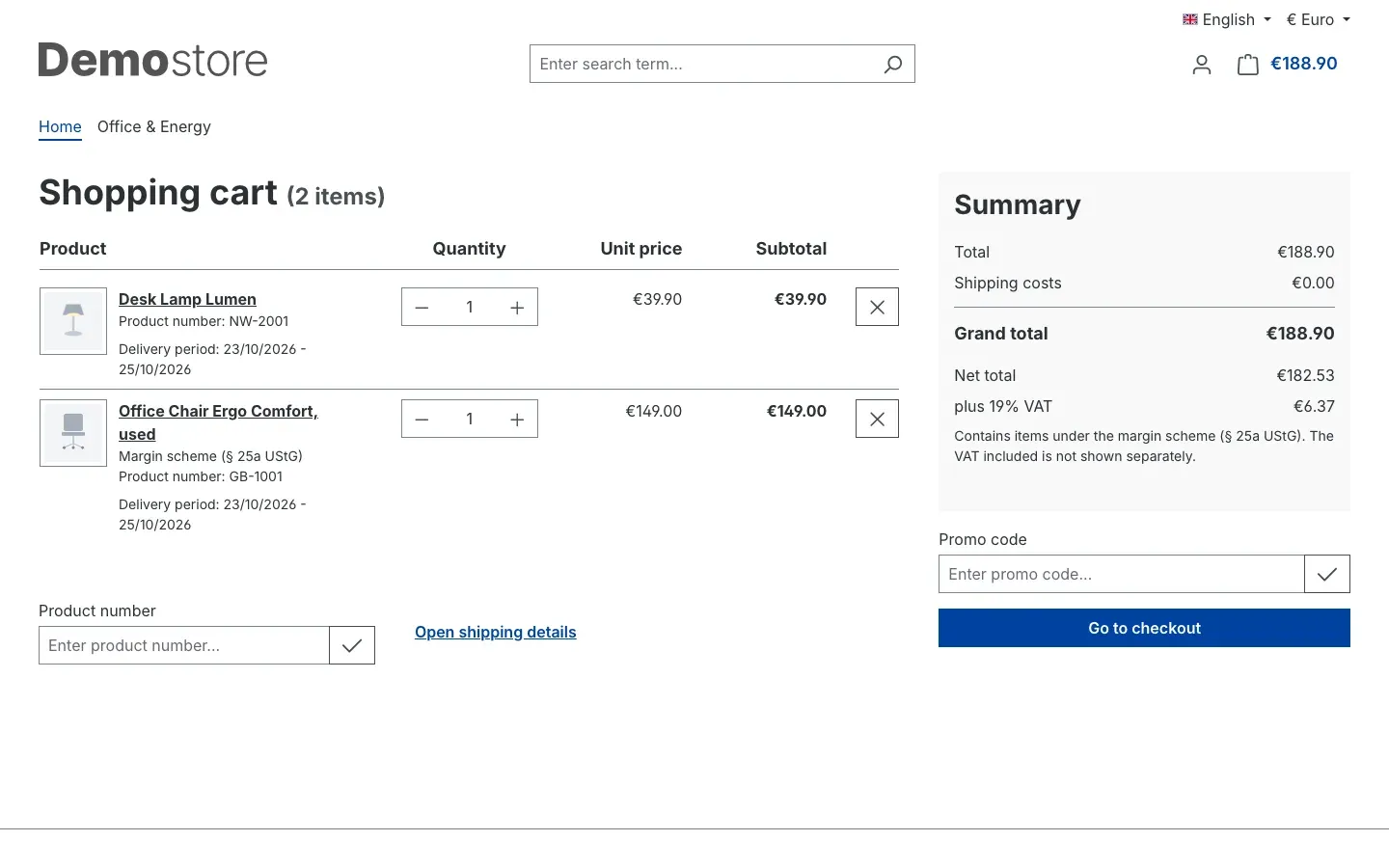Submit product number with checkmark button
The width and height of the screenshot is (1389, 868).
(x=352, y=645)
